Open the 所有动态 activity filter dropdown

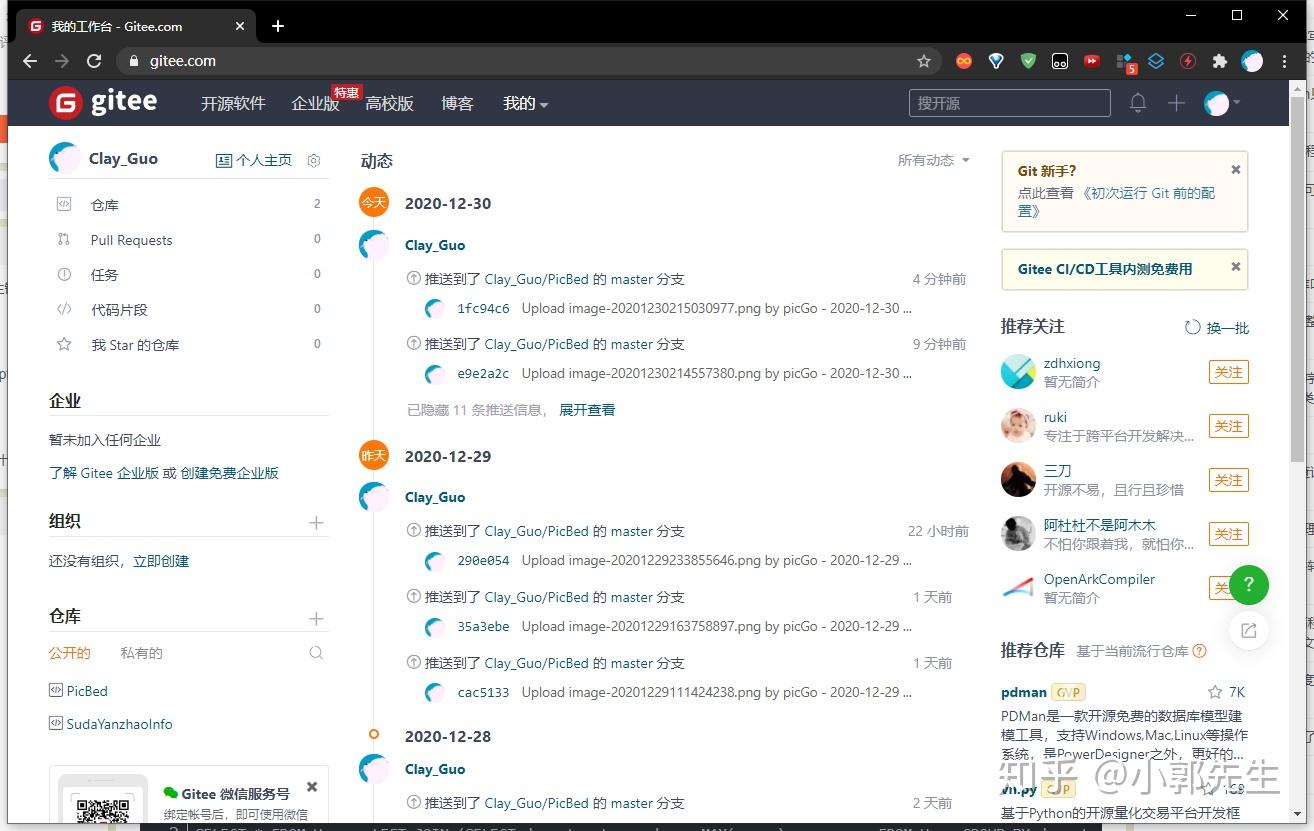point(931,160)
